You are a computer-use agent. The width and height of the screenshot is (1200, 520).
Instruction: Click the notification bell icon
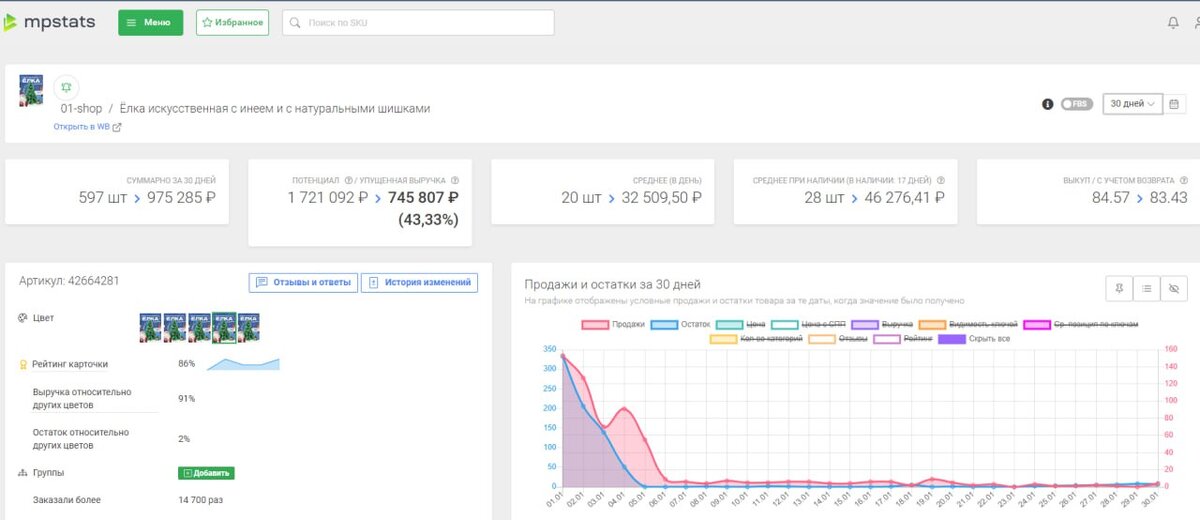(1173, 23)
